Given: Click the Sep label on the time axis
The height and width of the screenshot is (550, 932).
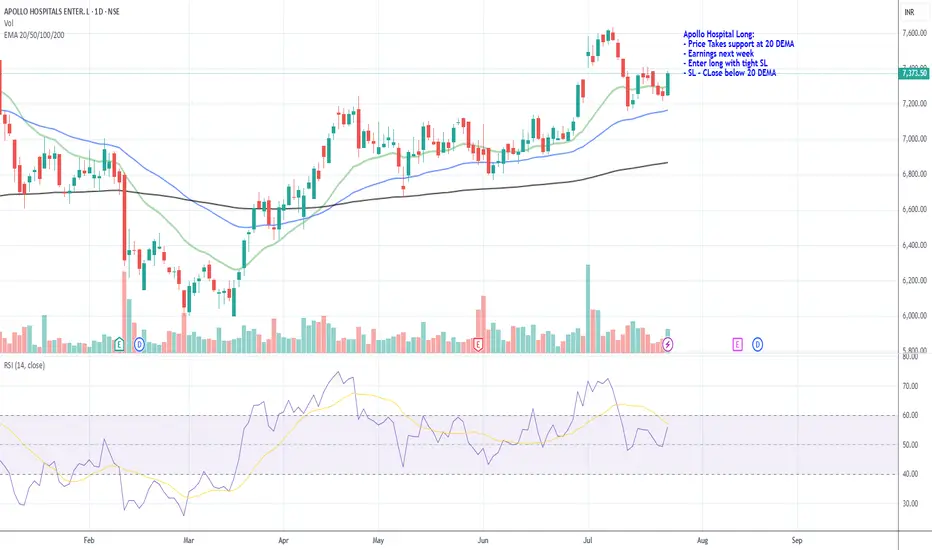Looking at the screenshot, I should pyautogui.click(x=796, y=540).
